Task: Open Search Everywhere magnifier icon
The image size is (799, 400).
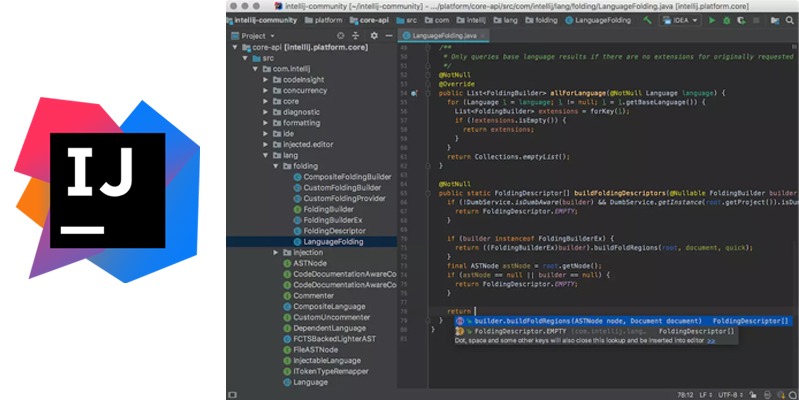Action: [790, 20]
